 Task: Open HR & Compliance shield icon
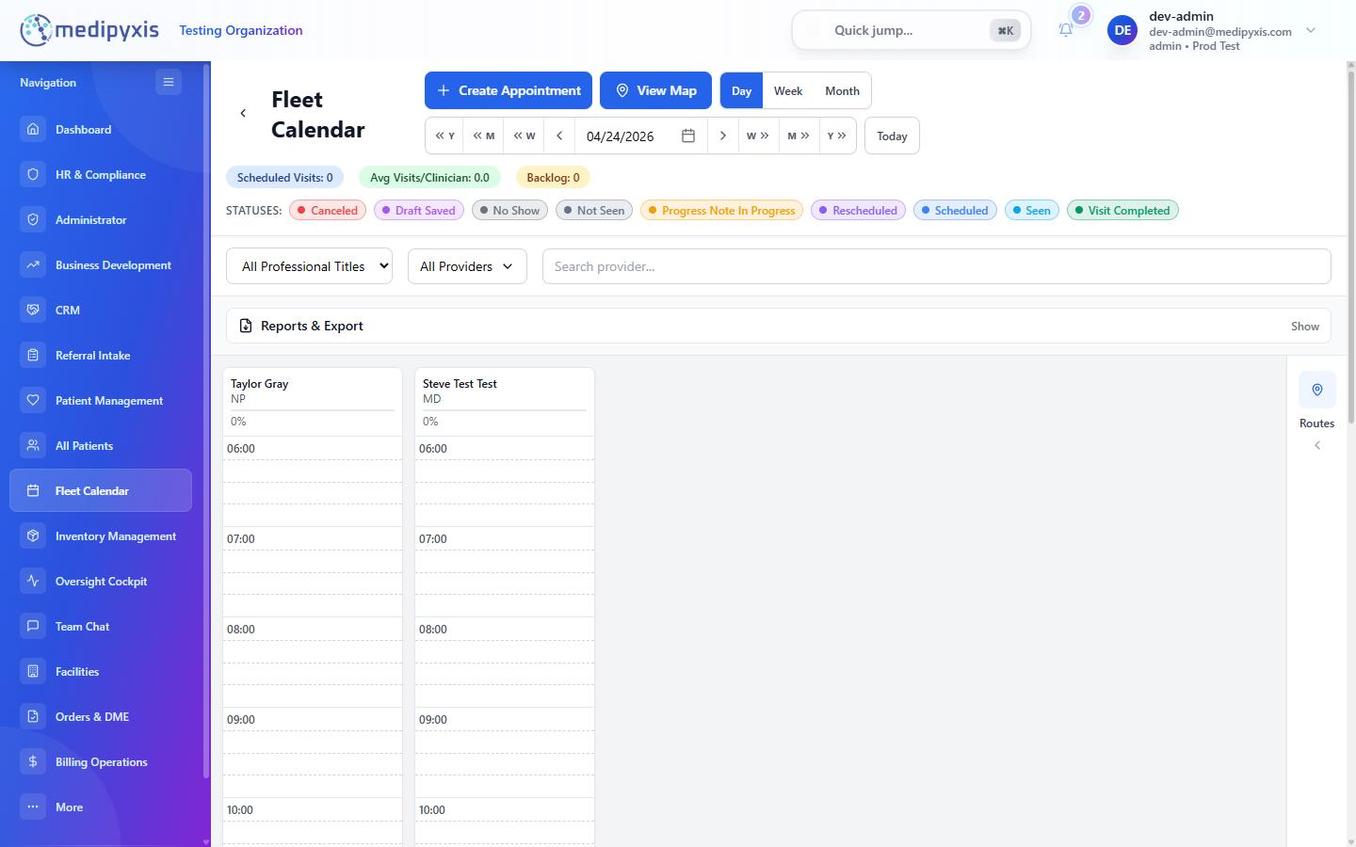[33, 174]
